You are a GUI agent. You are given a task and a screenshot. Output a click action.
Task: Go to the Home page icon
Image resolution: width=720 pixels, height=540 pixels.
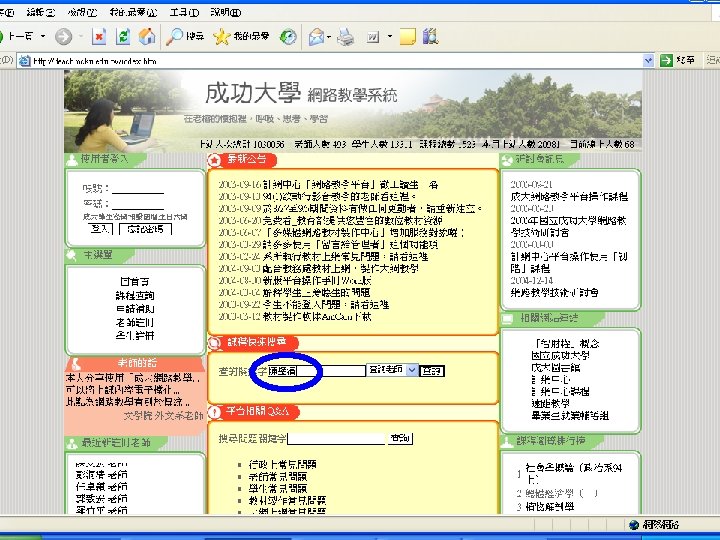147,37
